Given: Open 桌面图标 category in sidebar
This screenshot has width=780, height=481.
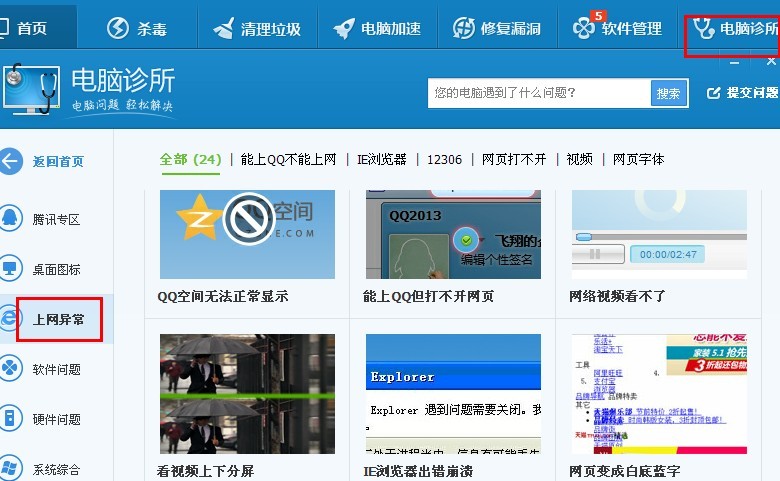Looking at the screenshot, I should click(x=56, y=270).
